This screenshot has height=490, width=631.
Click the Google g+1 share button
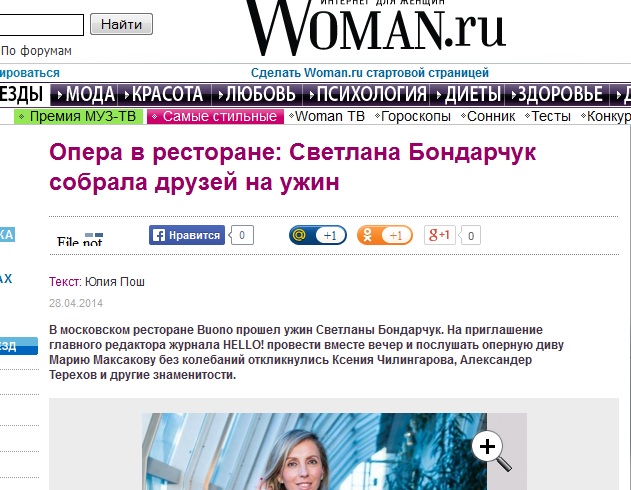[x=439, y=235]
